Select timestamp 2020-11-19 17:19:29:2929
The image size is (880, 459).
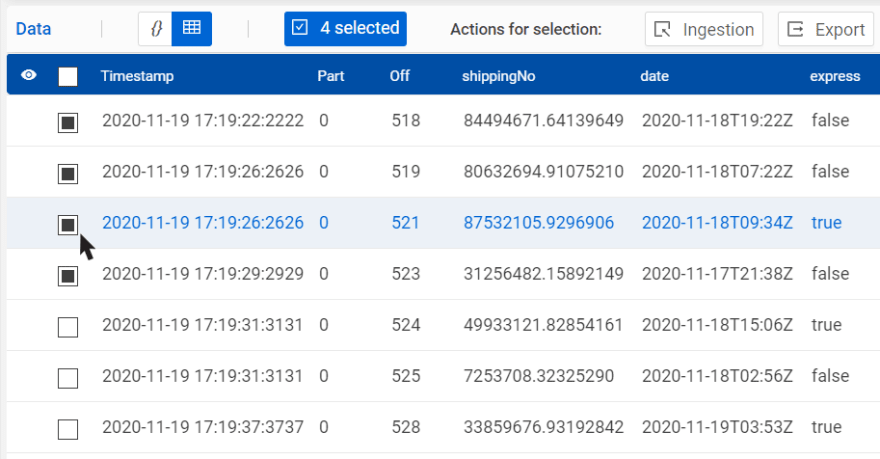(203, 273)
